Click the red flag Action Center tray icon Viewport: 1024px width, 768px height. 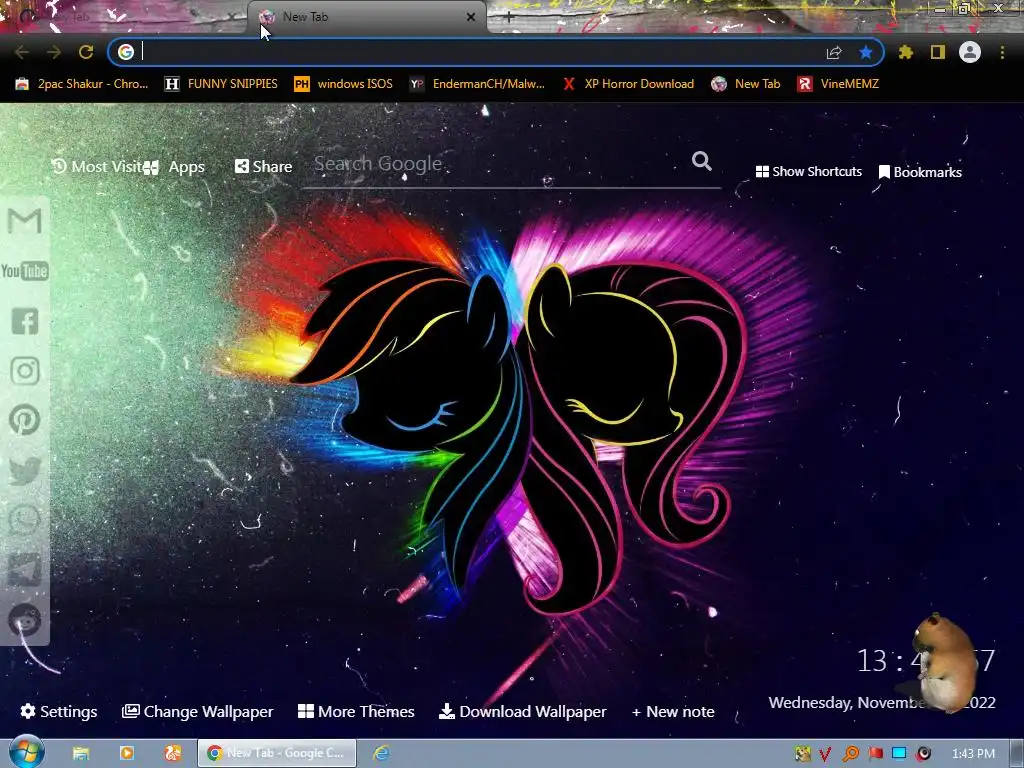876,754
